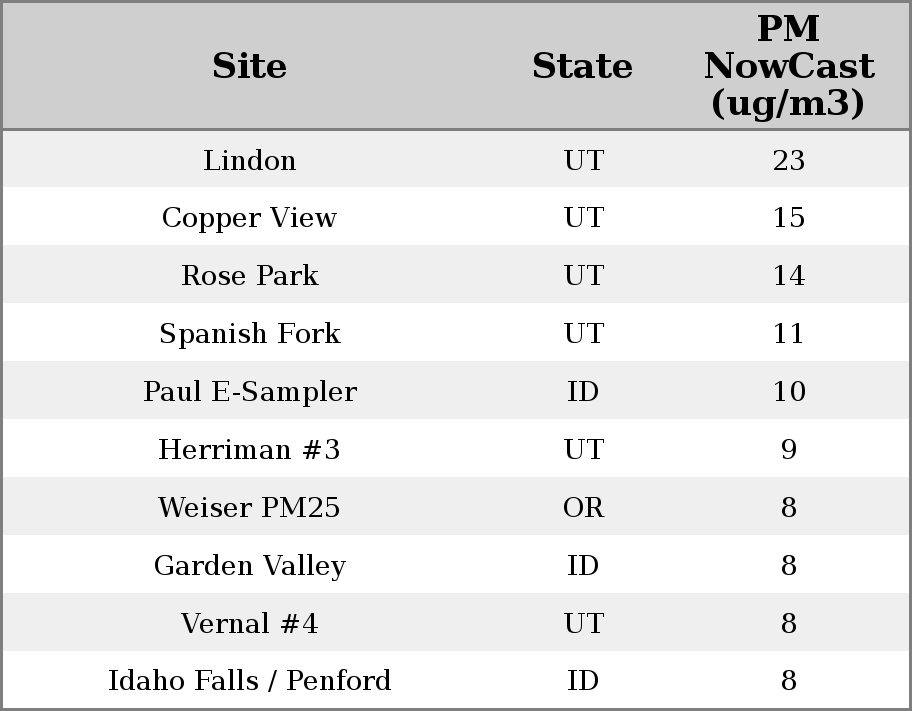Select the Copper View site cell
Image resolution: width=912 pixels, height=711 pixels.
click(249, 218)
